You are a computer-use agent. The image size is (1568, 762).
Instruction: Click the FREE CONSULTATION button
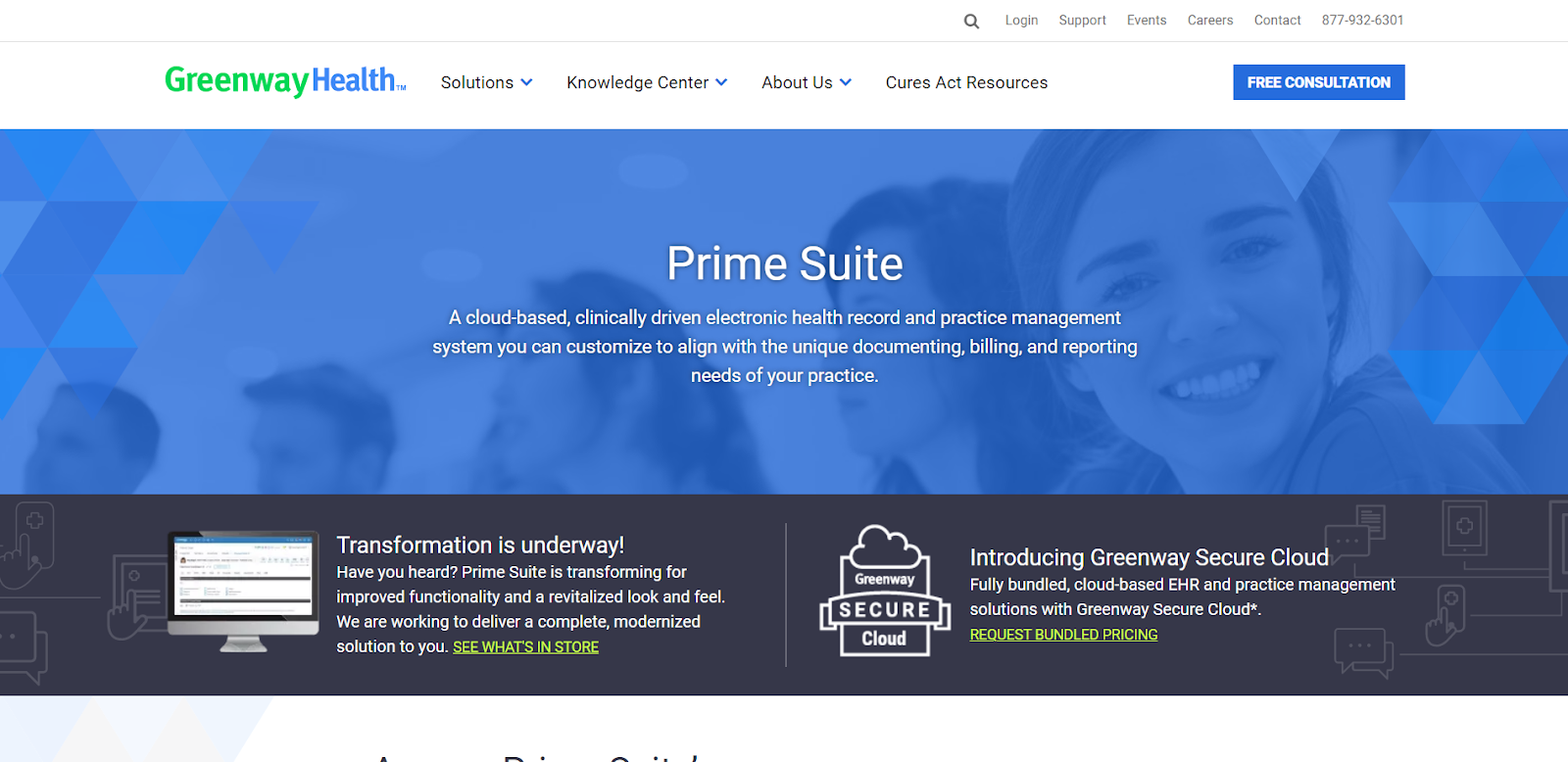pyautogui.click(x=1319, y=82)
